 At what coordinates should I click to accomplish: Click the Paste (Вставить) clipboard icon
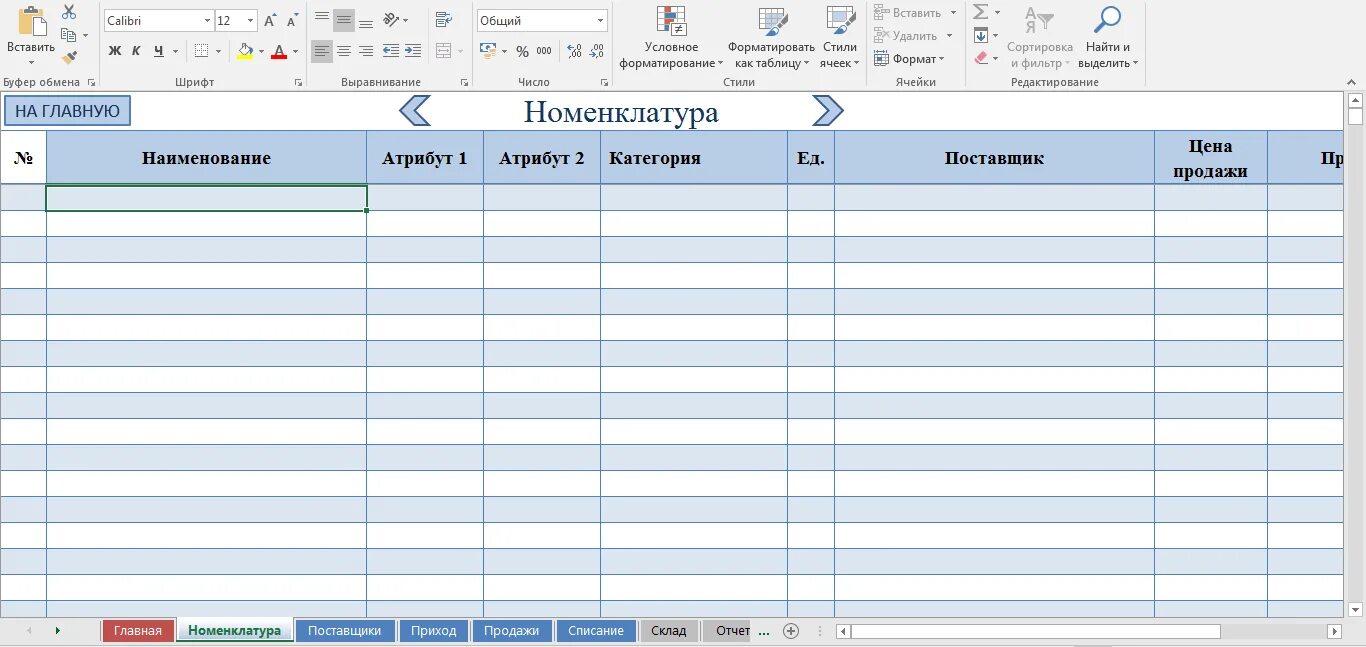pos(31,22)
